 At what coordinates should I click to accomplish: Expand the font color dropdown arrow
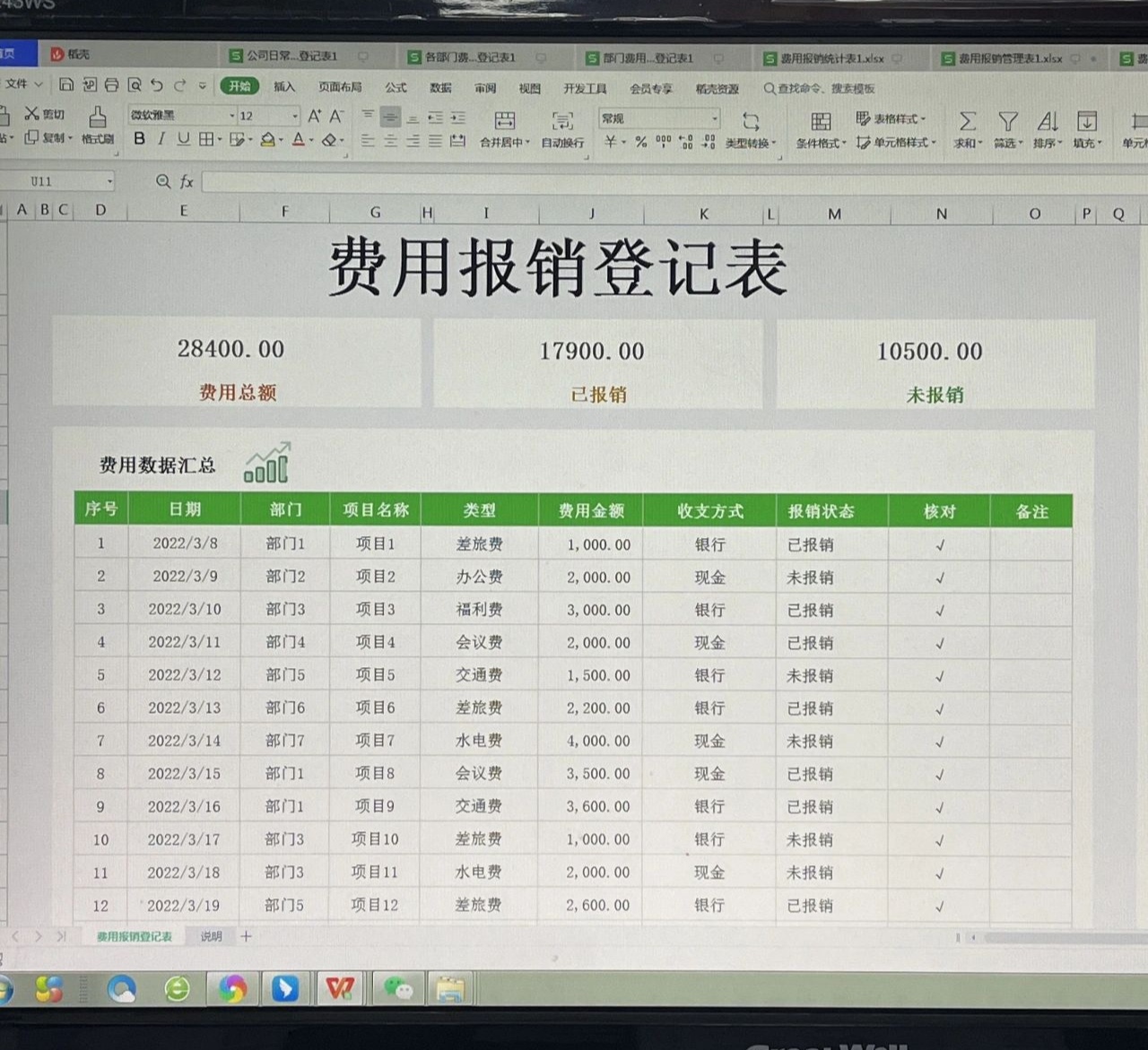pos(310,140)
